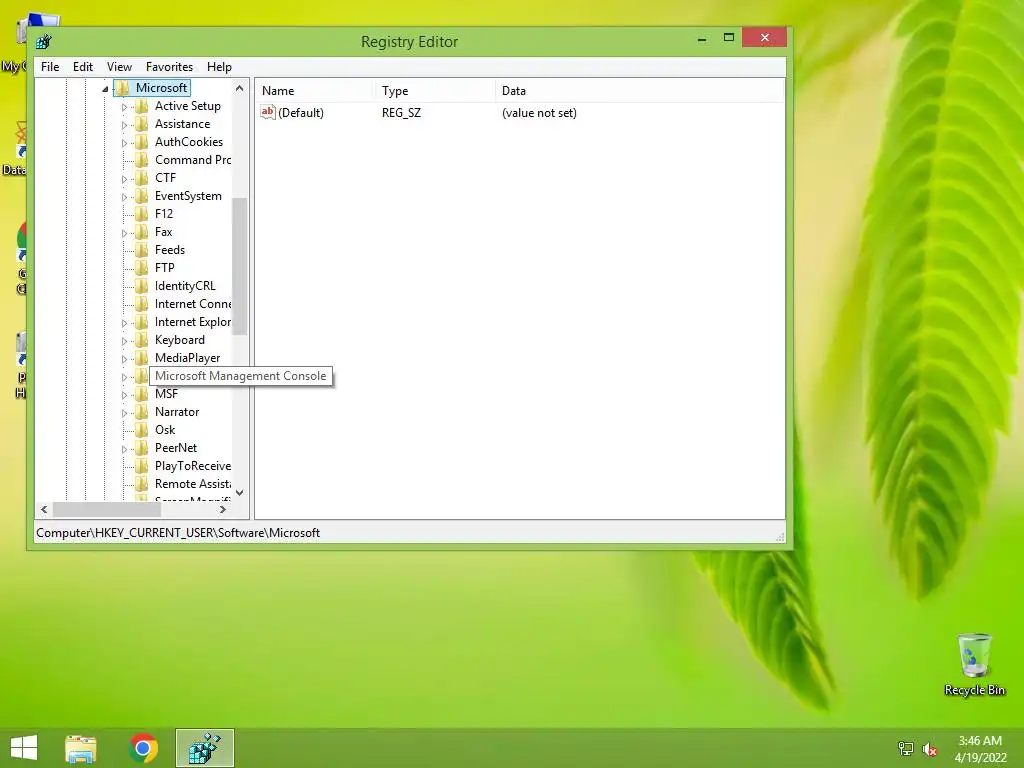Image resolution: width=1024 pixels, height=768 pixels.
Task: Select the PeerNet key label
Action: (176, 447)
